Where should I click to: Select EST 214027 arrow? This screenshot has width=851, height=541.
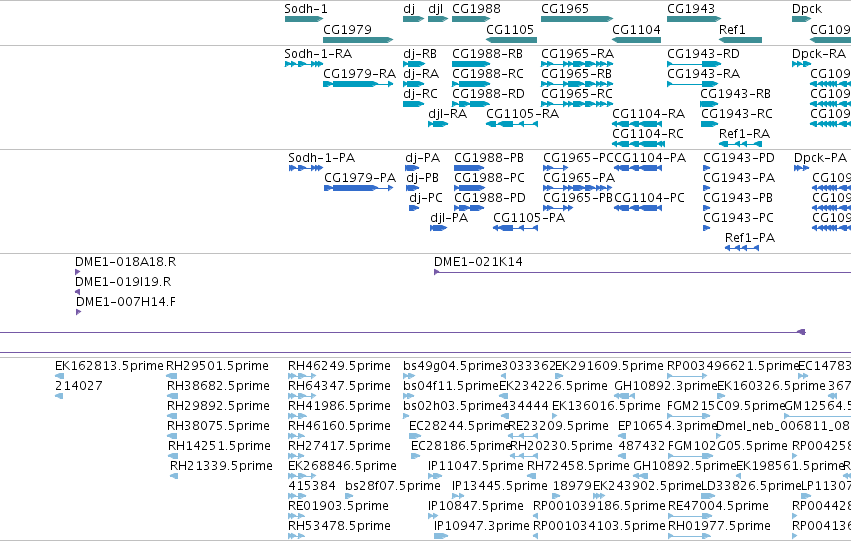click(59, 396)
